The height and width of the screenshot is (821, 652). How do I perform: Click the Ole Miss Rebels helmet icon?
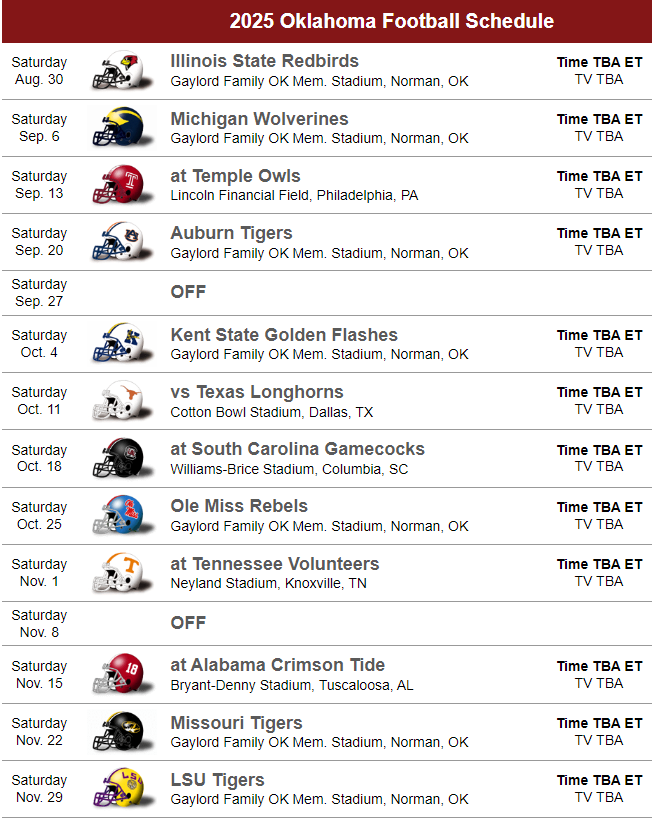pyautogui.click(x=118, y=515)
